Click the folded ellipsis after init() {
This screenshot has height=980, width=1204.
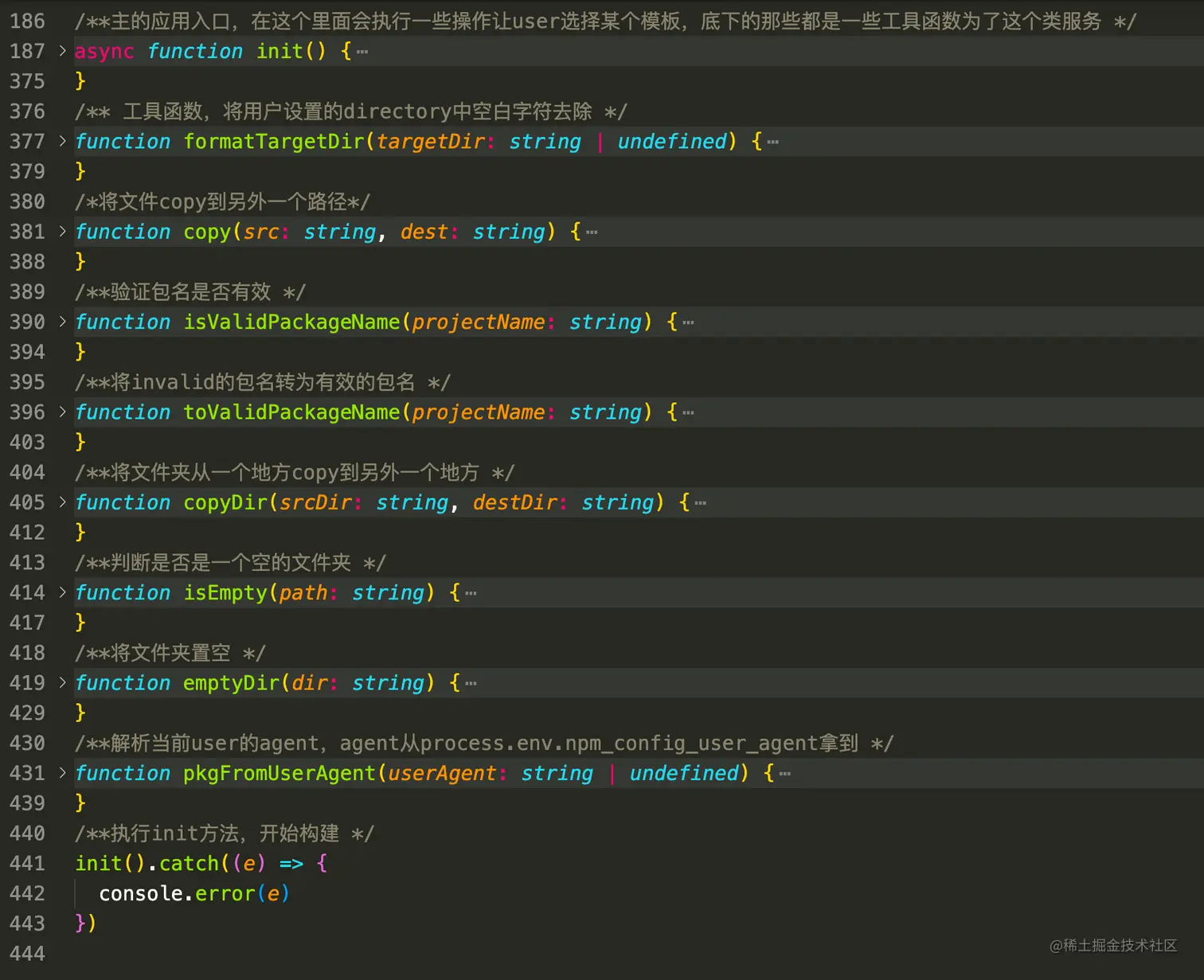pyautogui.click(x=362, y=52)
